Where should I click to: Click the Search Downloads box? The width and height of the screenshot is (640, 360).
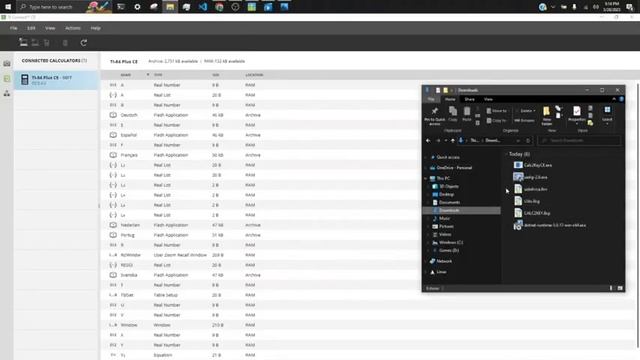(580, 140)
